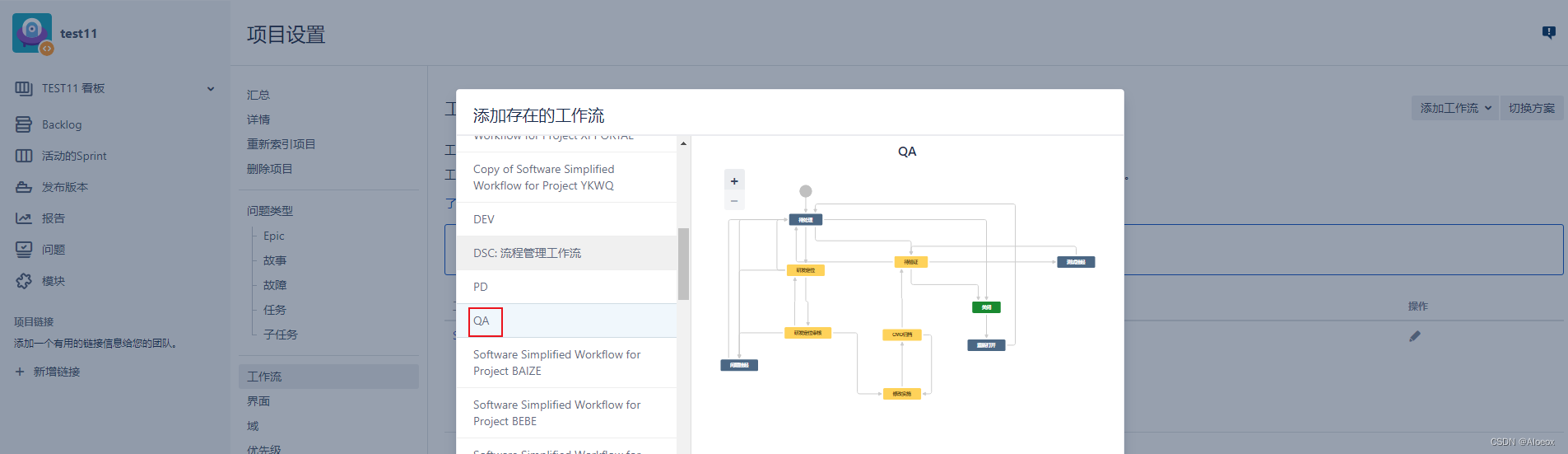Expand the TEST11 看板 dropdown chevron
Viewport: 1568px width, 454px height.
(211, 89)
